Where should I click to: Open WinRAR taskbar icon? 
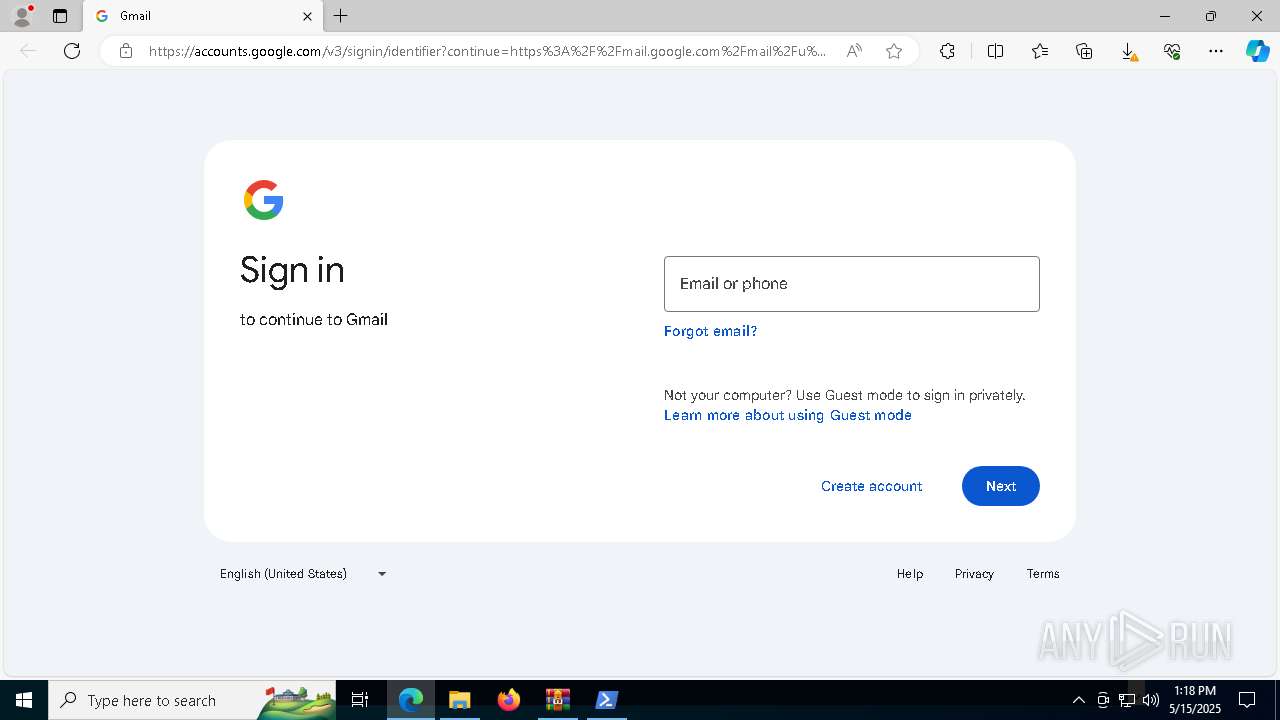click(557, 700)
